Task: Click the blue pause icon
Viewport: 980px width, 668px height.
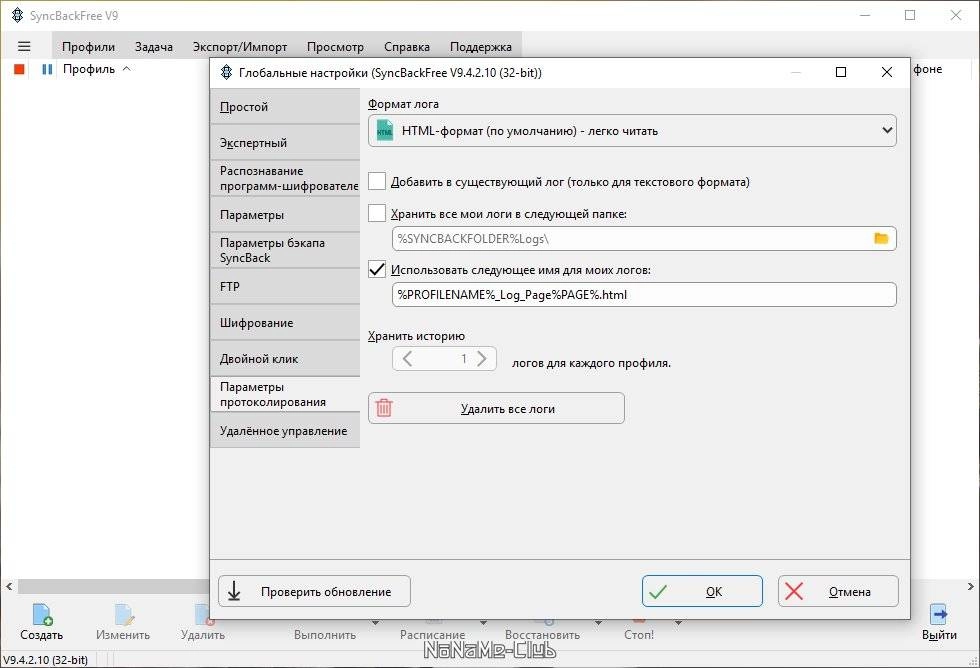Action: 47,69
